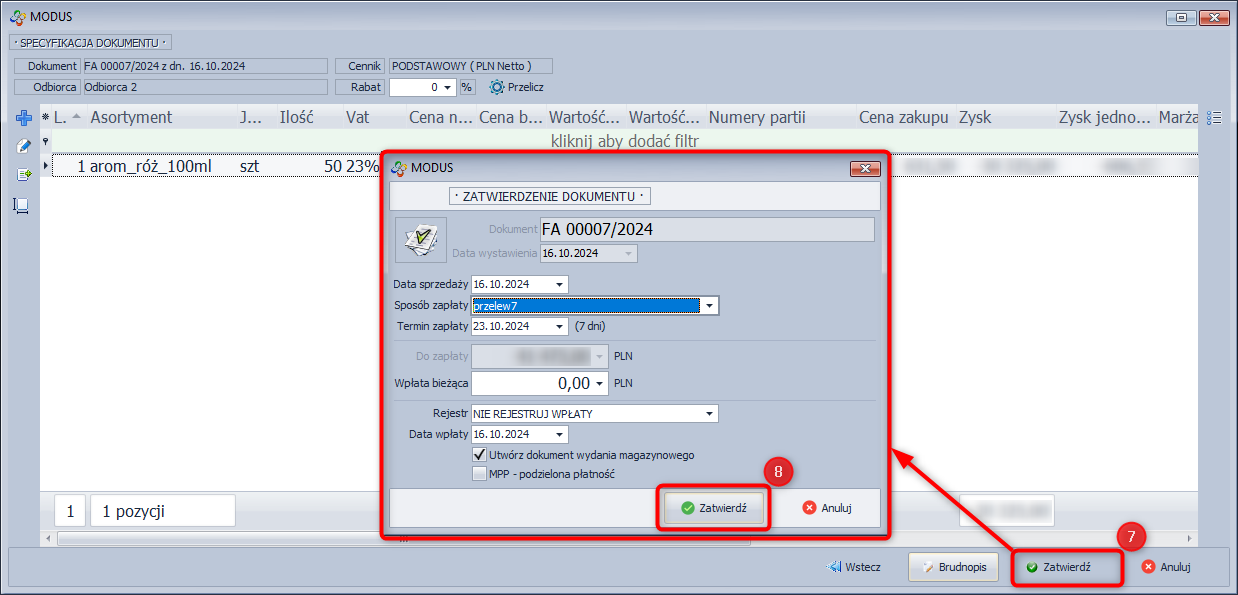
Task: Click the document approval checkmark icon
Action: 421,240
